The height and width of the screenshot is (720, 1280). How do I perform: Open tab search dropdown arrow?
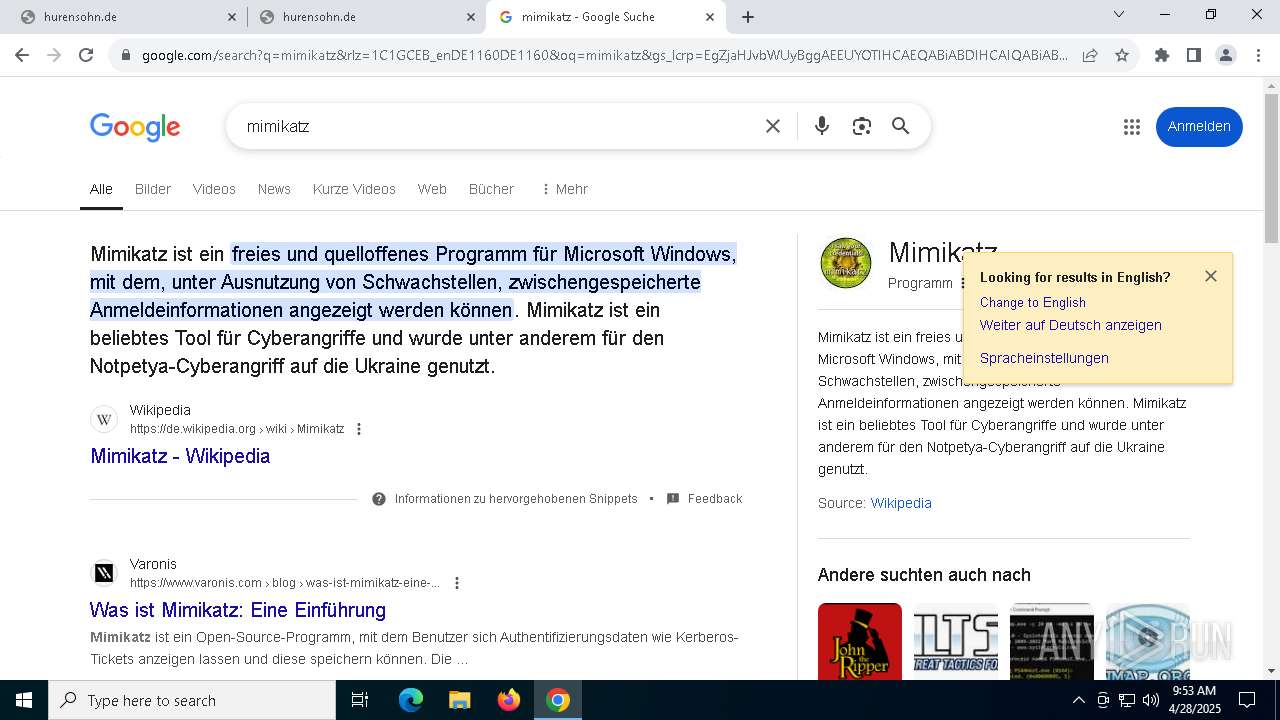tap(1119, 14)
